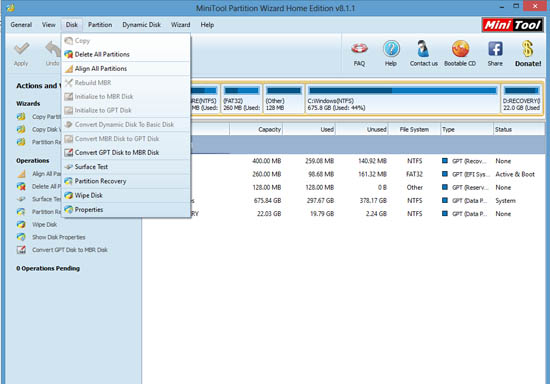
Task: Close the open Disk menu tab
Action: point(72,25)
